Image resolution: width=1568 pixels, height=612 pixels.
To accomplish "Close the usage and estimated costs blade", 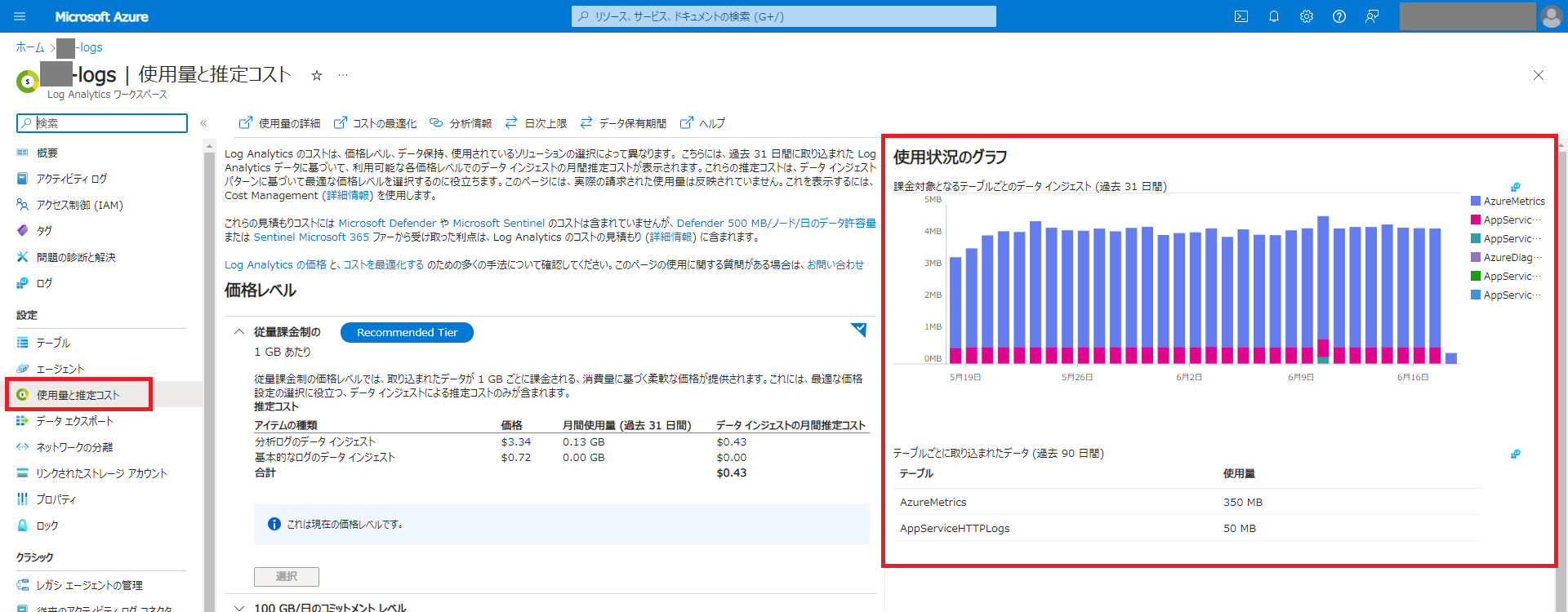I will coord(1539,75).
